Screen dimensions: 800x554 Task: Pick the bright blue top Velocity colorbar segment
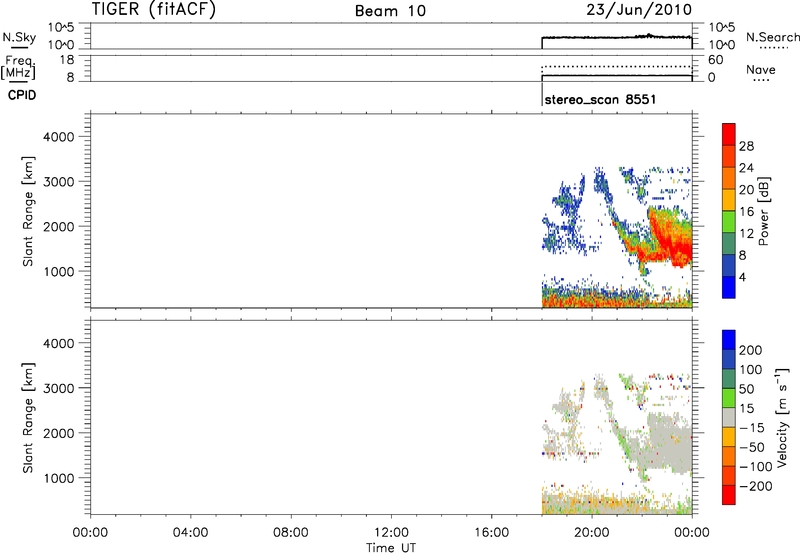pos(729,340)
